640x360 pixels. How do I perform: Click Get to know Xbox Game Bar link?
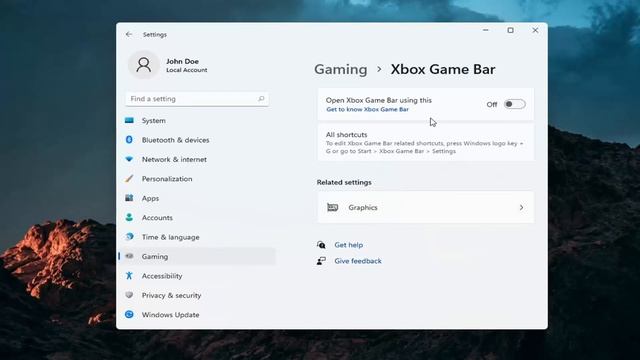tap(367, 109)
